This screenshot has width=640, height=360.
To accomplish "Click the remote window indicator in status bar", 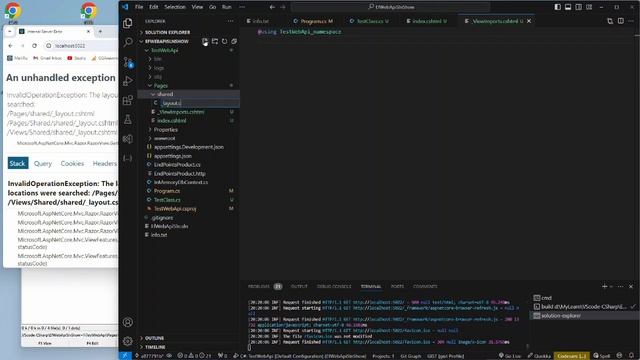I will point(125,356).
